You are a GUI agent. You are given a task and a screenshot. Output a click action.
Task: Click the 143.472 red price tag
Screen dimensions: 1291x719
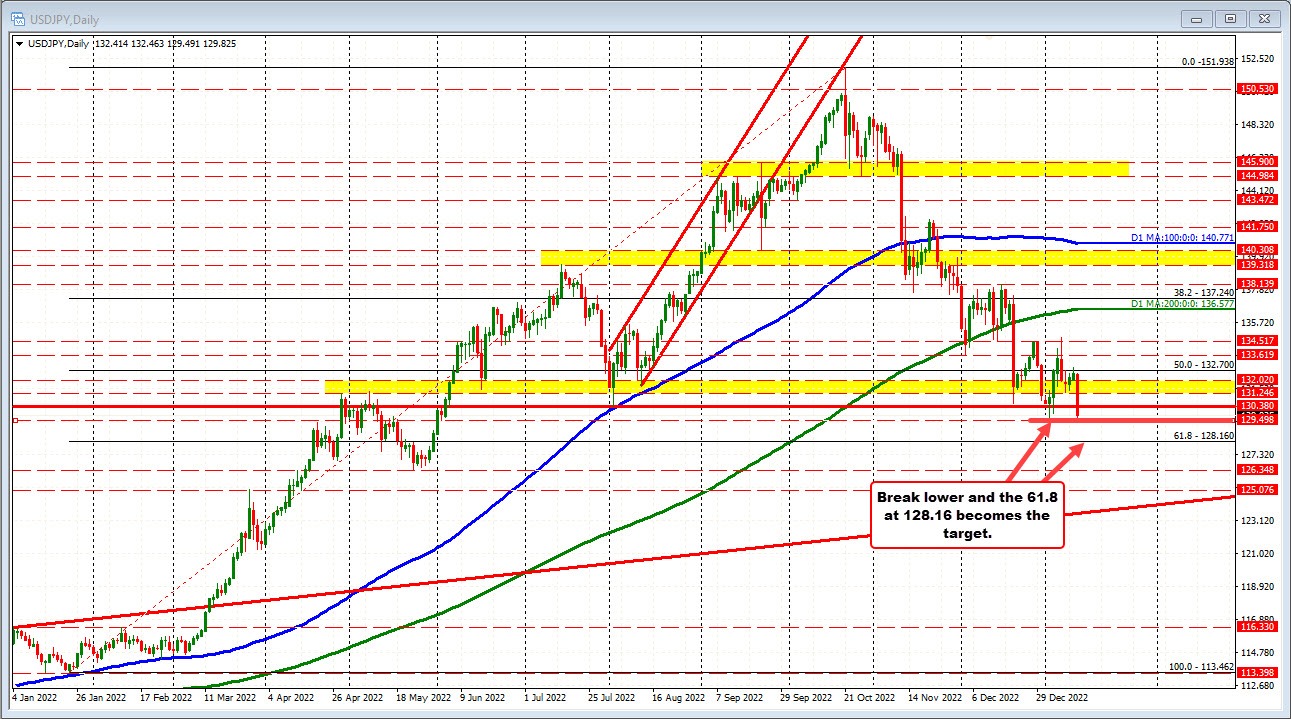[1256, 200]
